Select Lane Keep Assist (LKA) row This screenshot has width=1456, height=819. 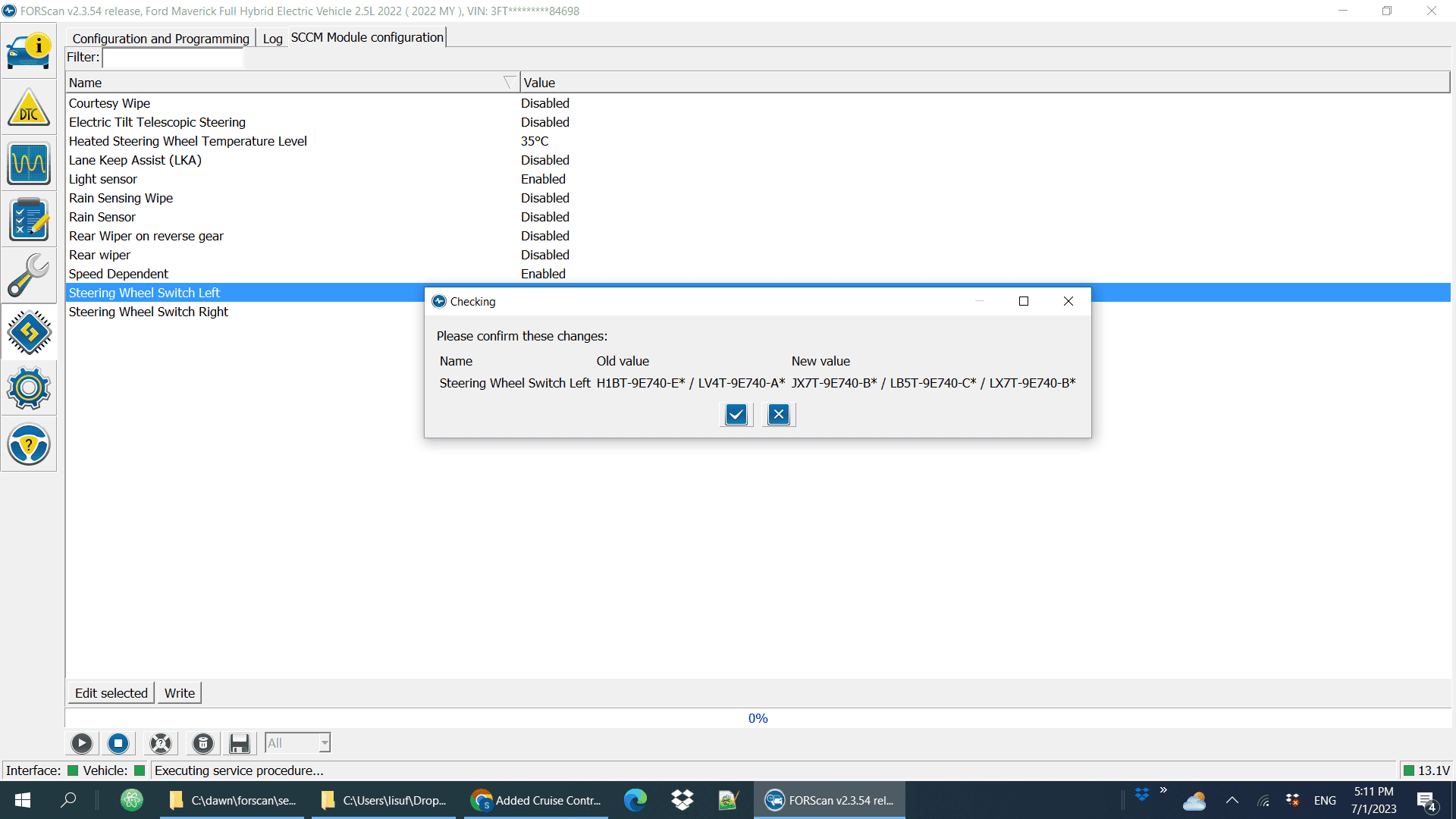(758, 160)
